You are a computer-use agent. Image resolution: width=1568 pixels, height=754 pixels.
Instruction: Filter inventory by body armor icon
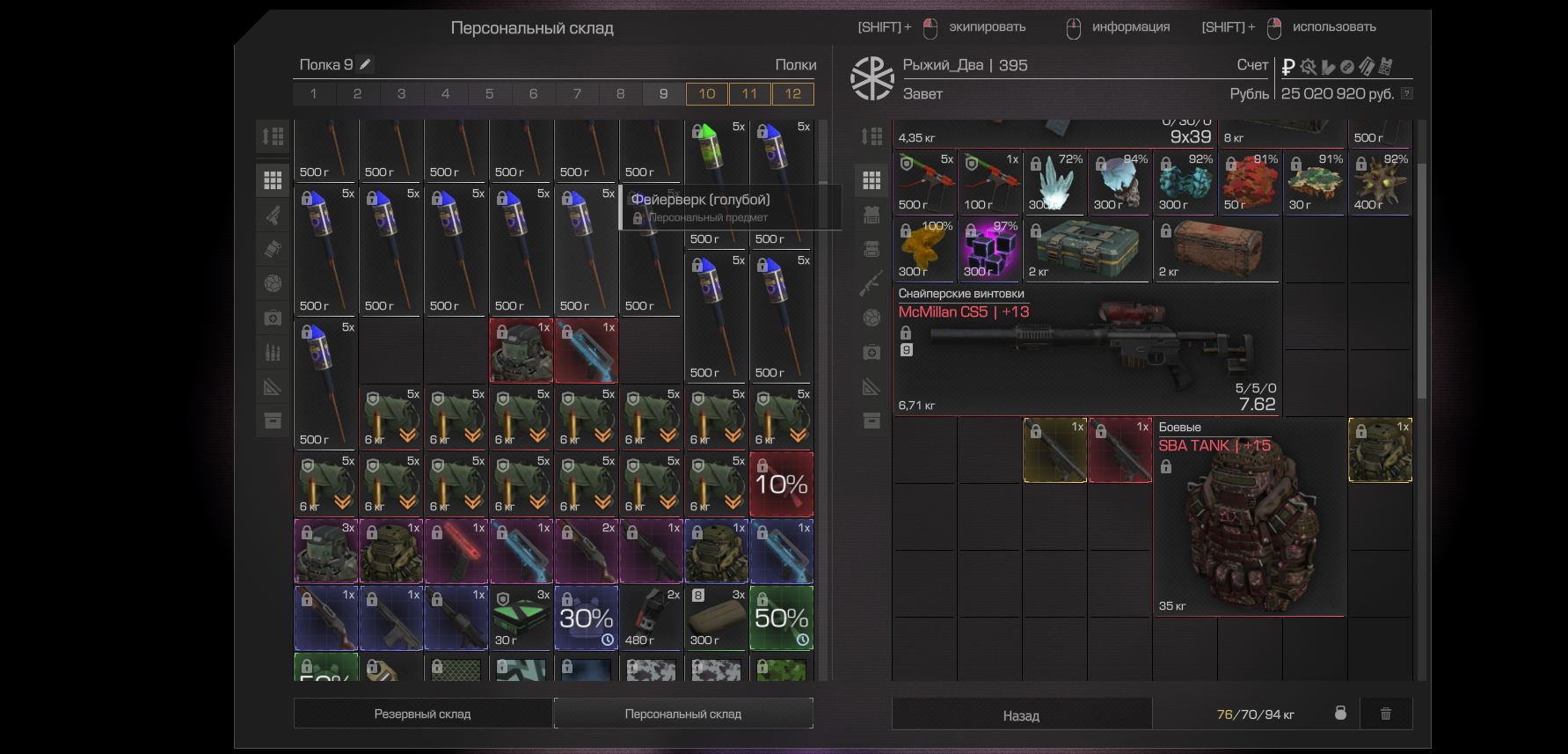(x=872, y=215)
